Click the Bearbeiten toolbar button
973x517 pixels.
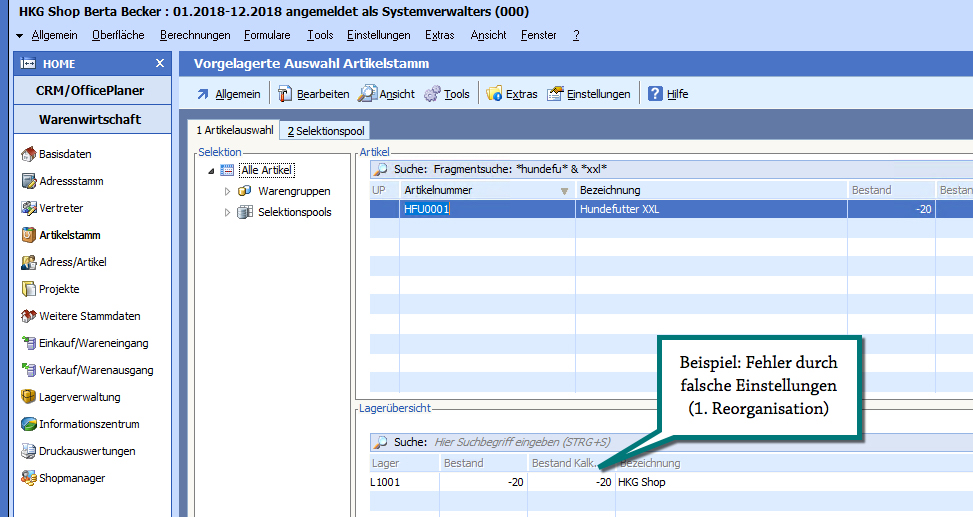coord(313,94)
